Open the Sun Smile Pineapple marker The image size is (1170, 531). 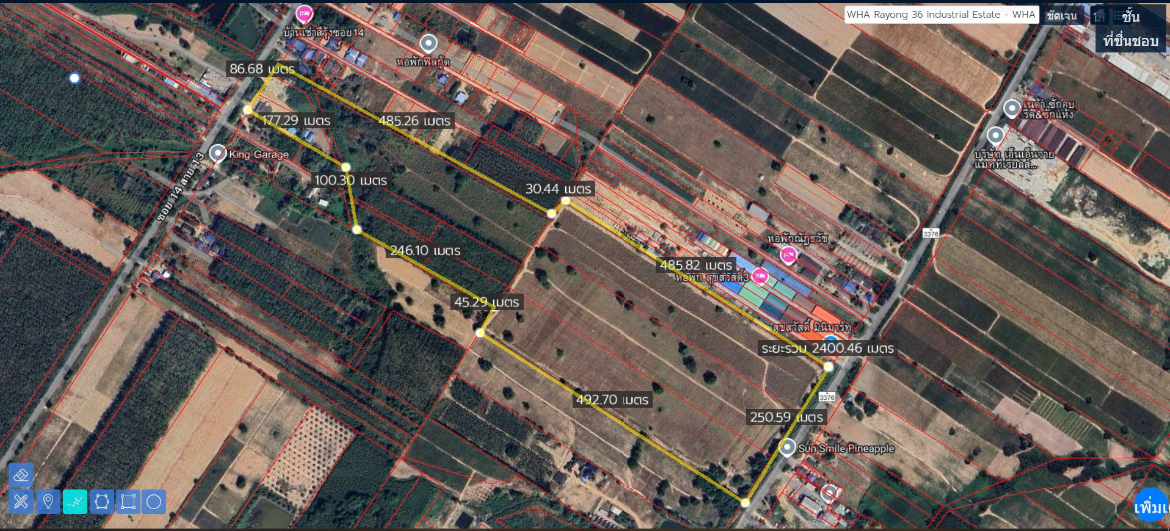tap(788, 448)
